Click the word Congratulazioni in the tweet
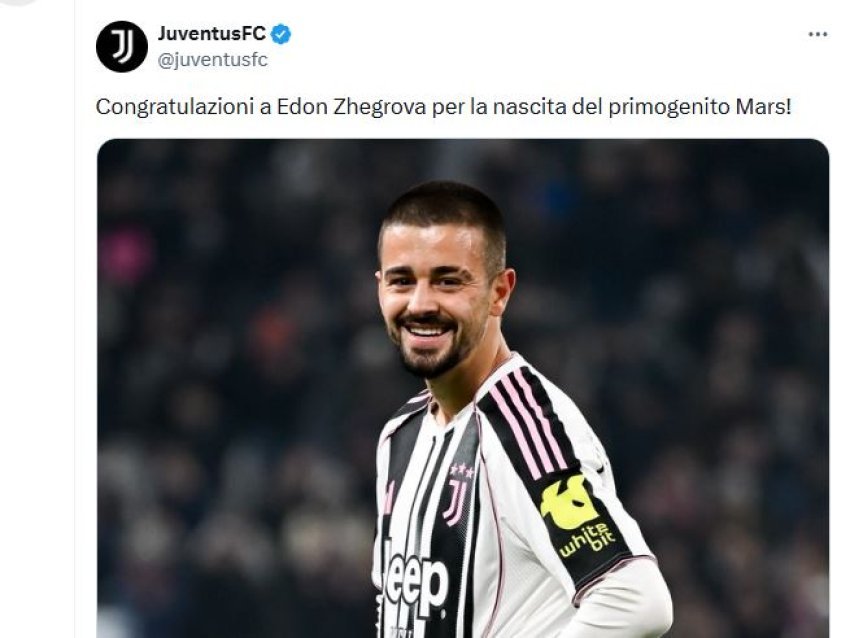Image resolution: width=850 pixels, height=638 pixels. point(175,107)
